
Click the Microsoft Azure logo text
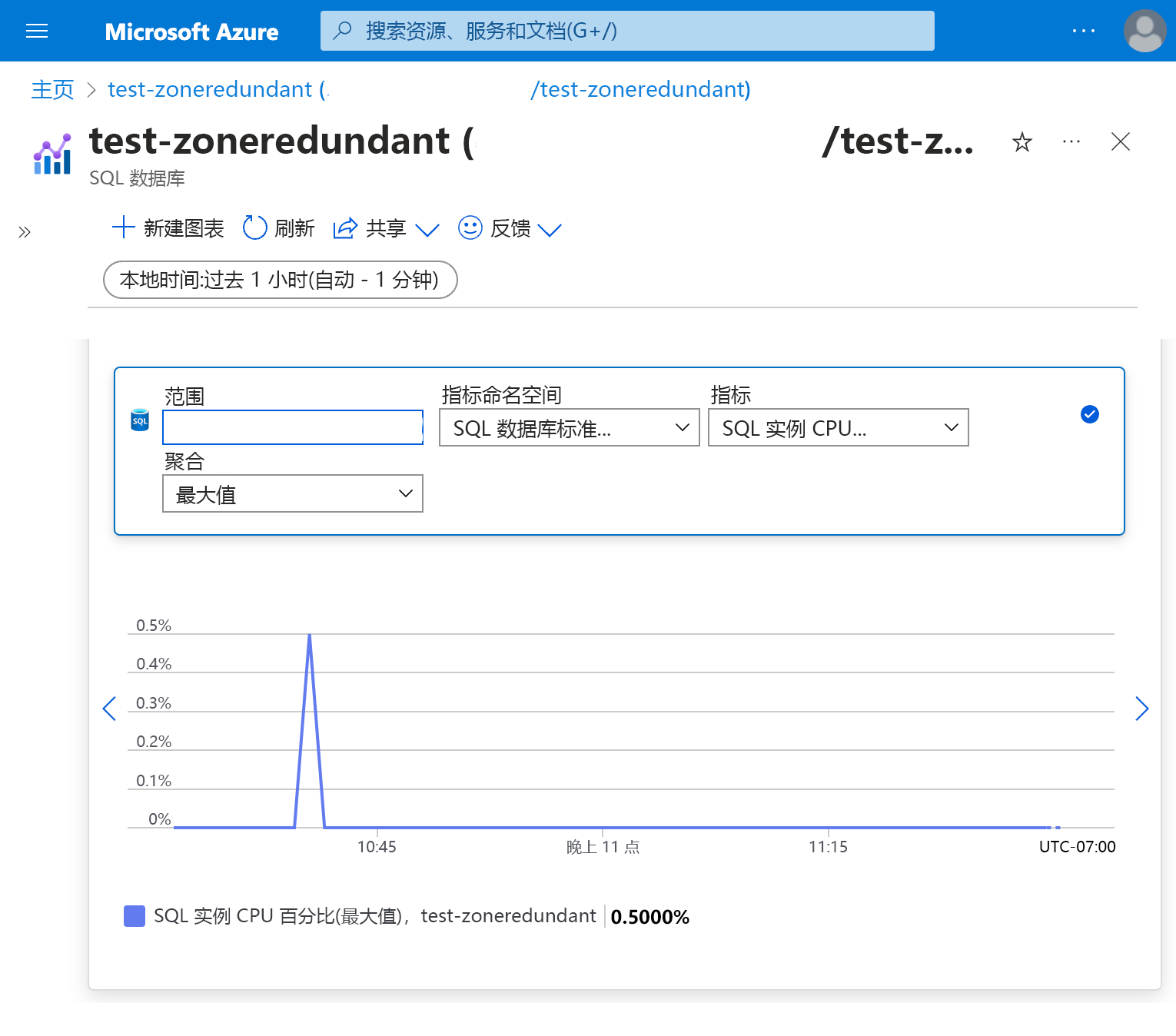click(x=191, y=32)
